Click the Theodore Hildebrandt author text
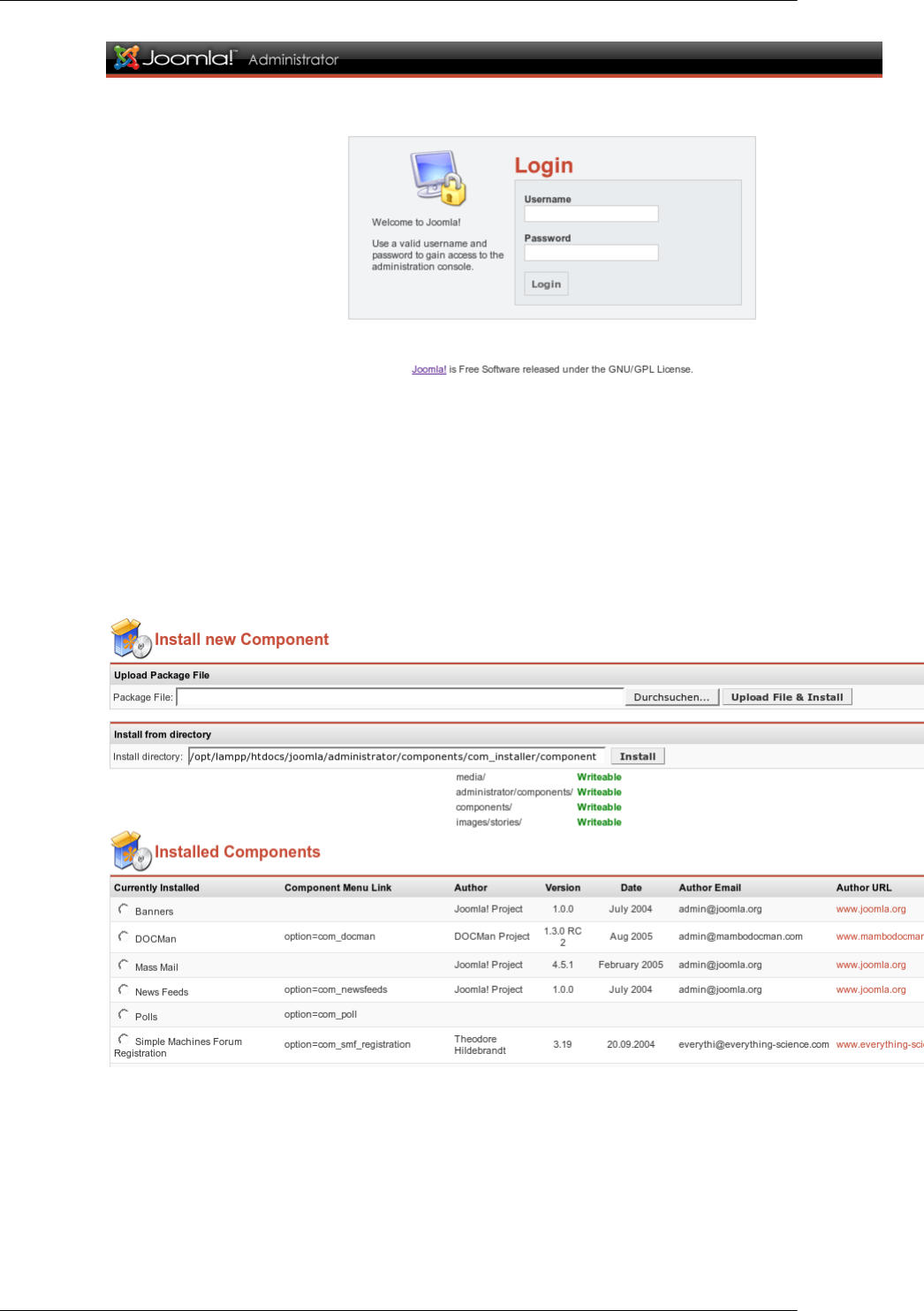Image resolution: width=924 pixels, height=1311 pixels. [x=481, y=1045]
